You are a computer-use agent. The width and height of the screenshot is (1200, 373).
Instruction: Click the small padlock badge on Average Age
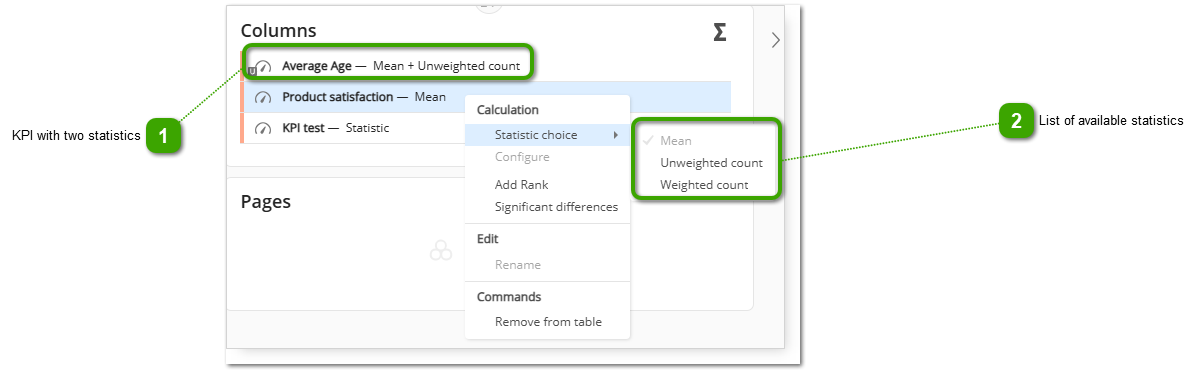click(251, 72)
